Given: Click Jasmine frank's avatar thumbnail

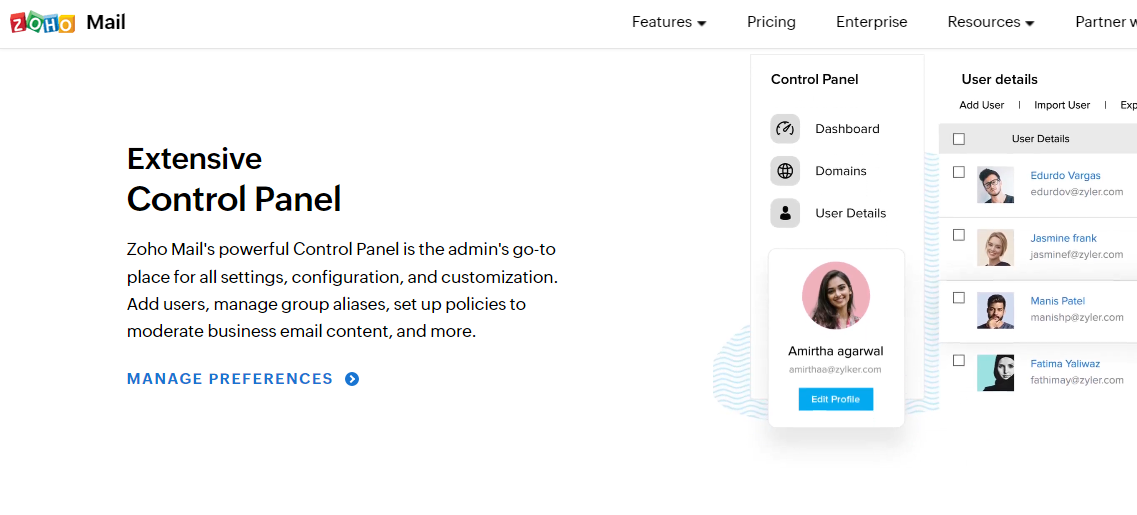Looking at the screenshot, I should pos(995,248).
